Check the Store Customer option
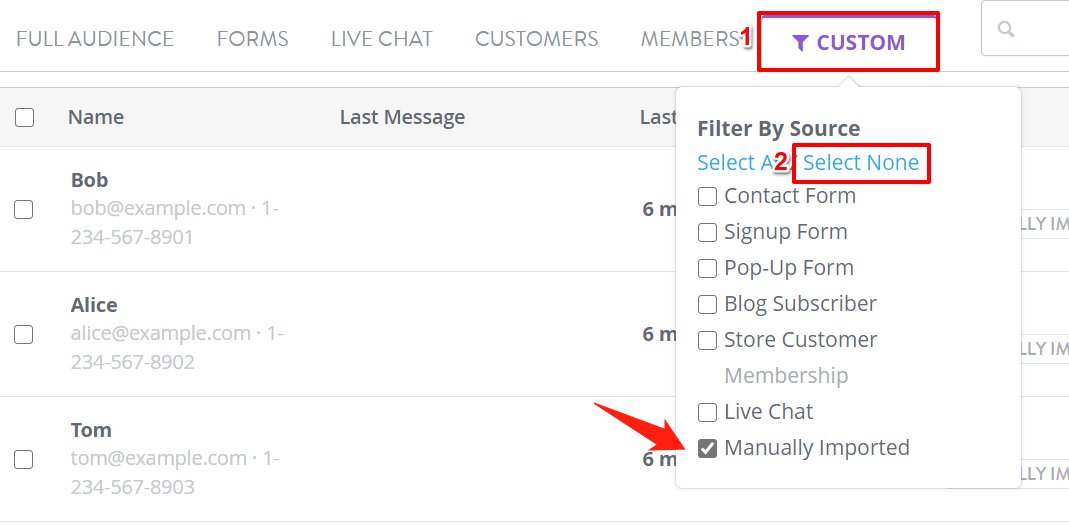 coord(708,340)
